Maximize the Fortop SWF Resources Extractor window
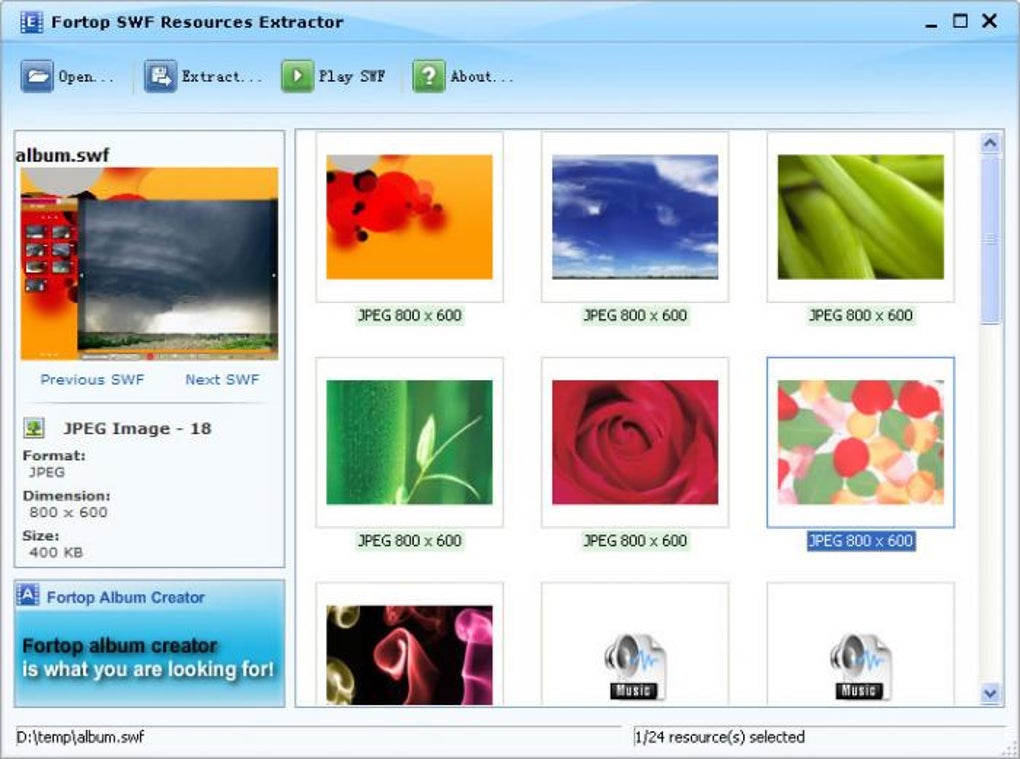 coord(960,21)
